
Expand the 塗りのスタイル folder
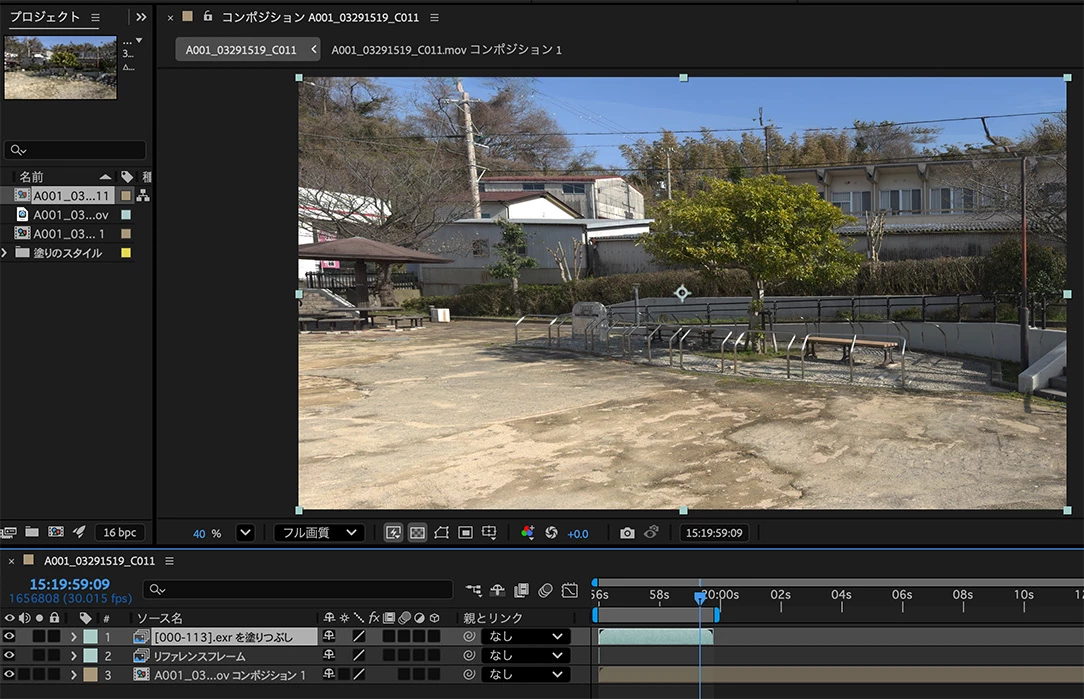pos(5,252)
